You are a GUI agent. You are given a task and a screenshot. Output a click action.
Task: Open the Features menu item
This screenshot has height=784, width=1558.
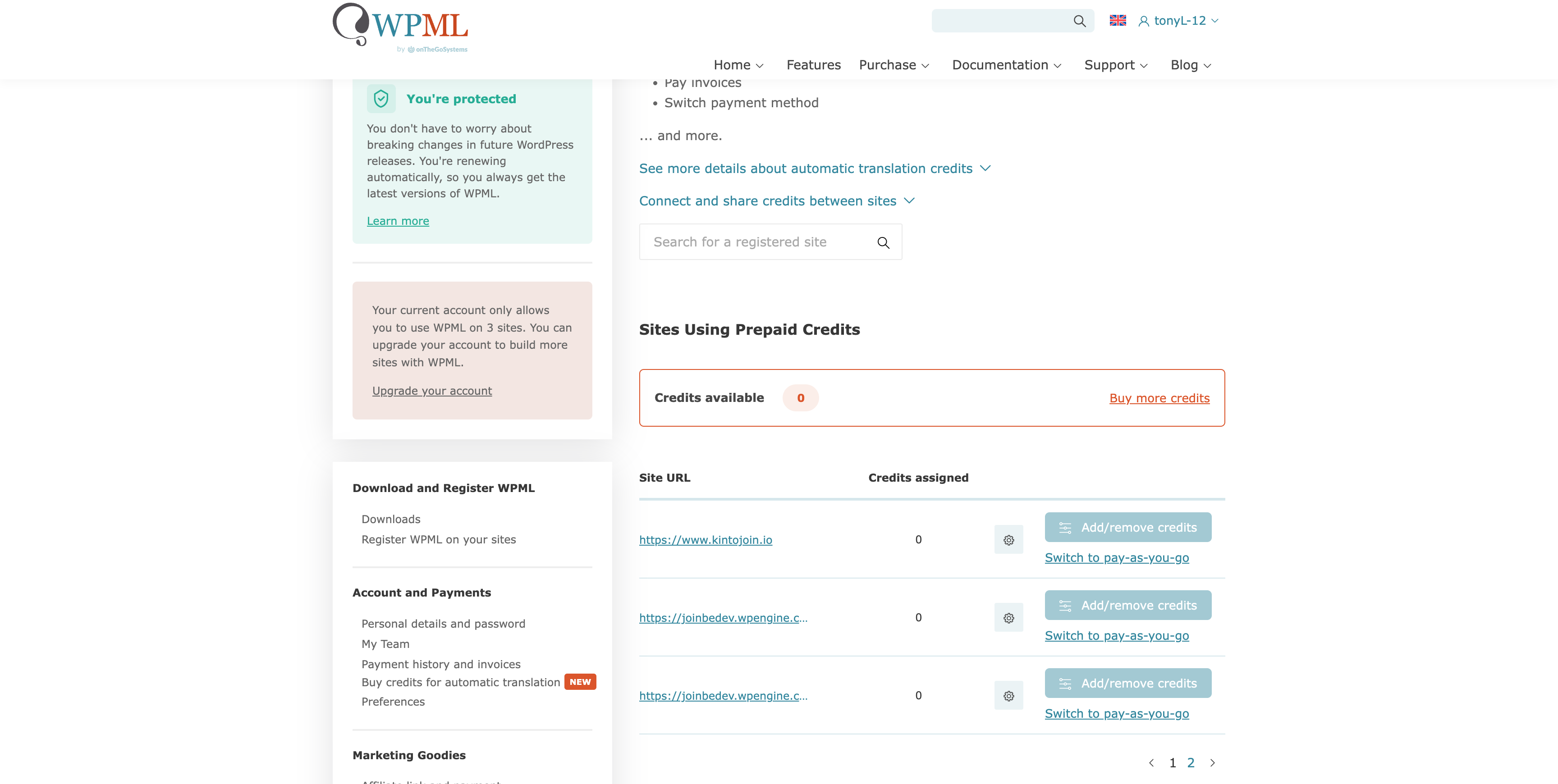pyautogui.click(x=813, y=65)
